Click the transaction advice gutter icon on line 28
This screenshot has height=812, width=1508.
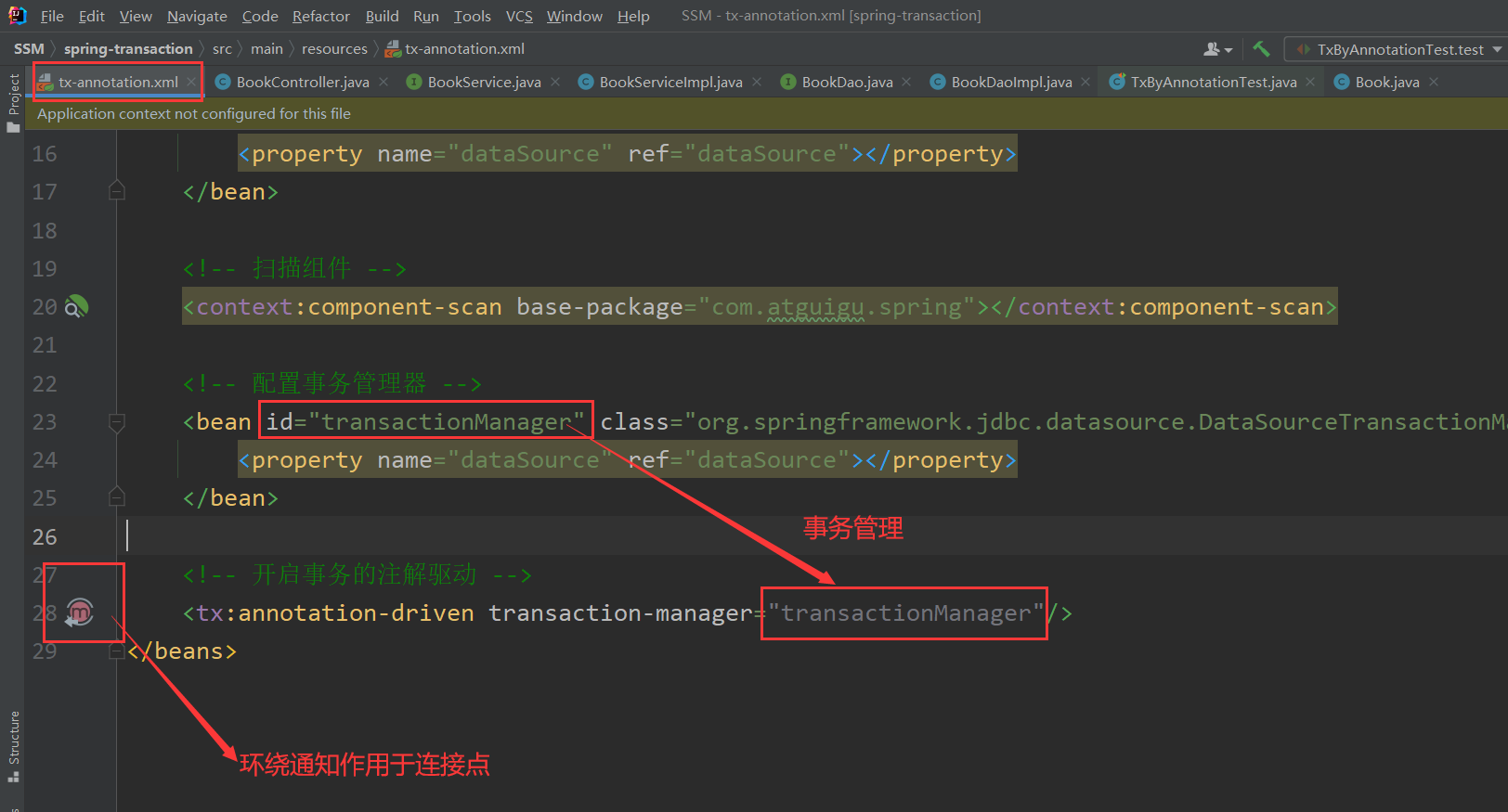[x=80, y=612]
